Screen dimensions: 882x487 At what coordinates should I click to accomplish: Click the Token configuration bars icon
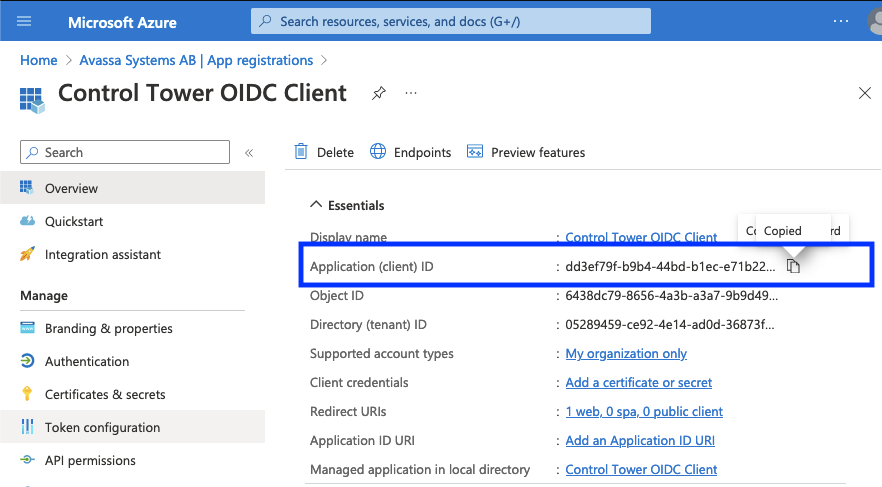tap(27, 426)
